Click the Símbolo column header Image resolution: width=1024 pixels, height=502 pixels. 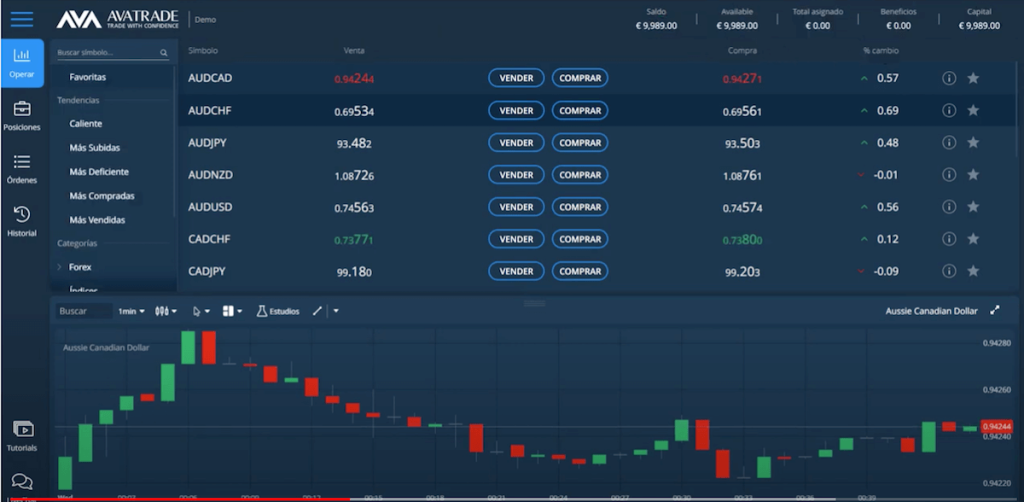pyautogui.click(x=203, y=50)
